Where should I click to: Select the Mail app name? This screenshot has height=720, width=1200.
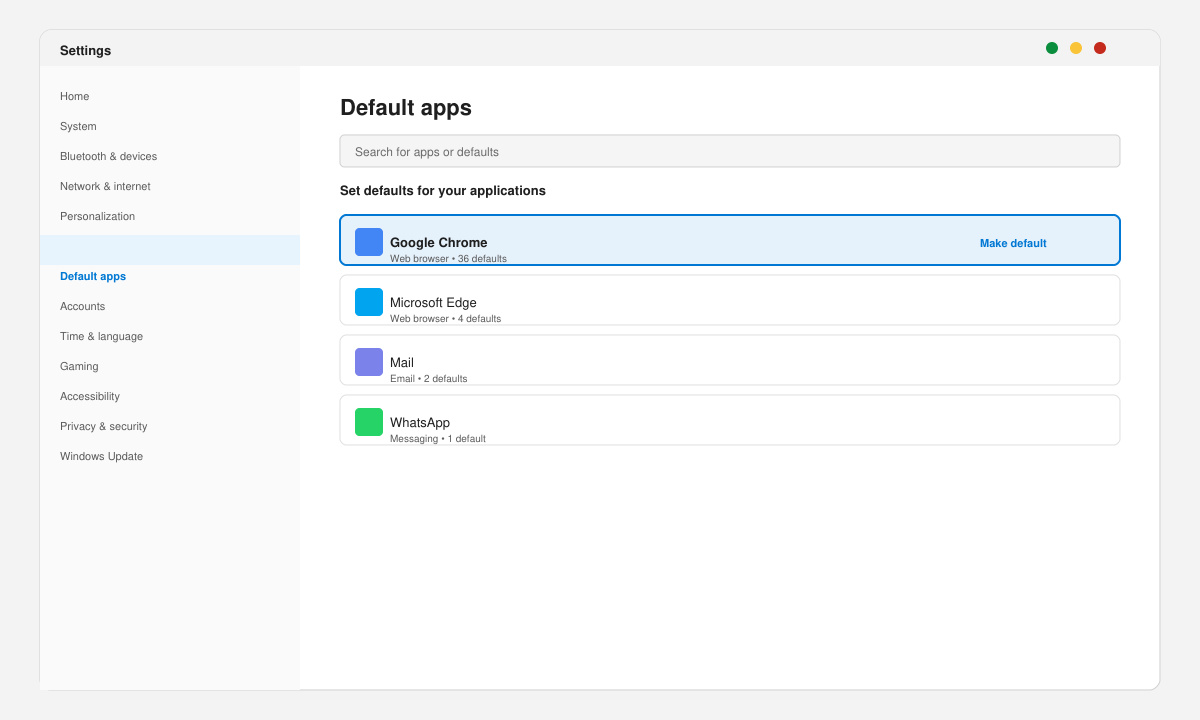[402, 362]
